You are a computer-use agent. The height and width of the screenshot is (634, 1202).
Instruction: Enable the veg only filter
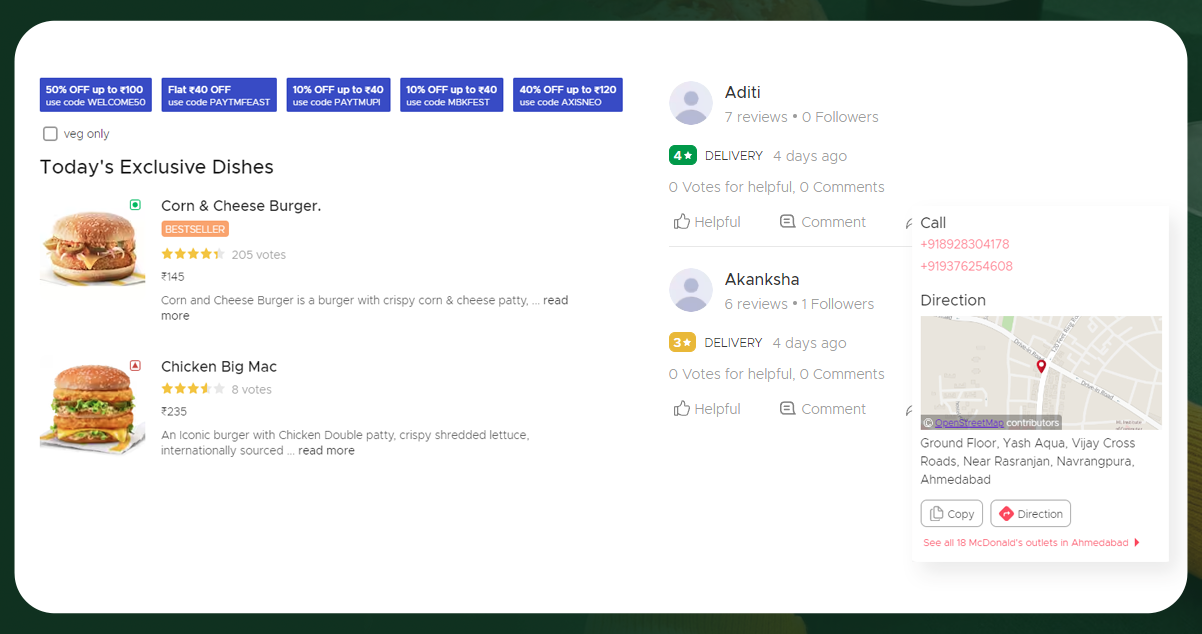click(x=50, y=133)
